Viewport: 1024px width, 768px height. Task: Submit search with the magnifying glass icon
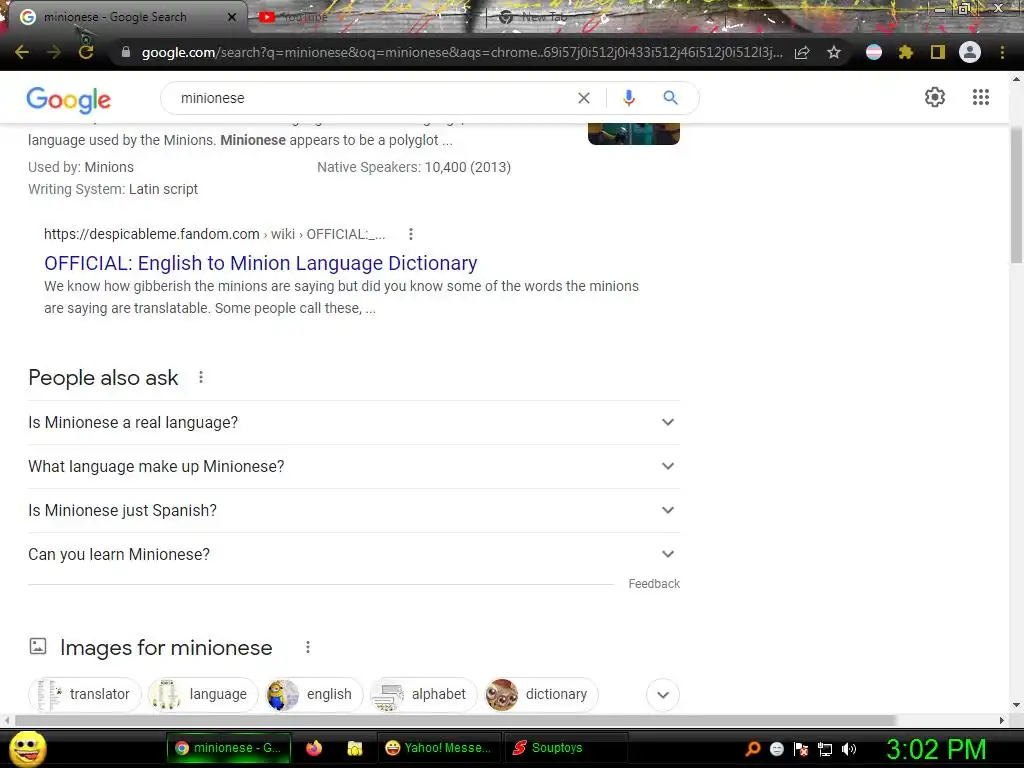point(670,98)
